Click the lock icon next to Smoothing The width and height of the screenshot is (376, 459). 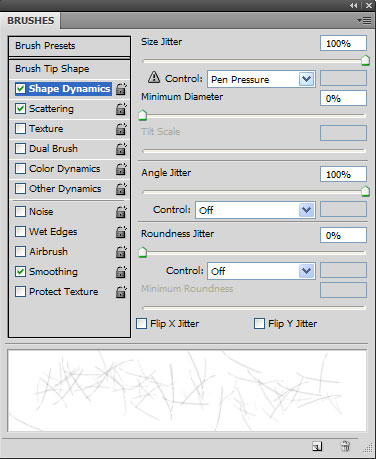[x=121, y=272]
